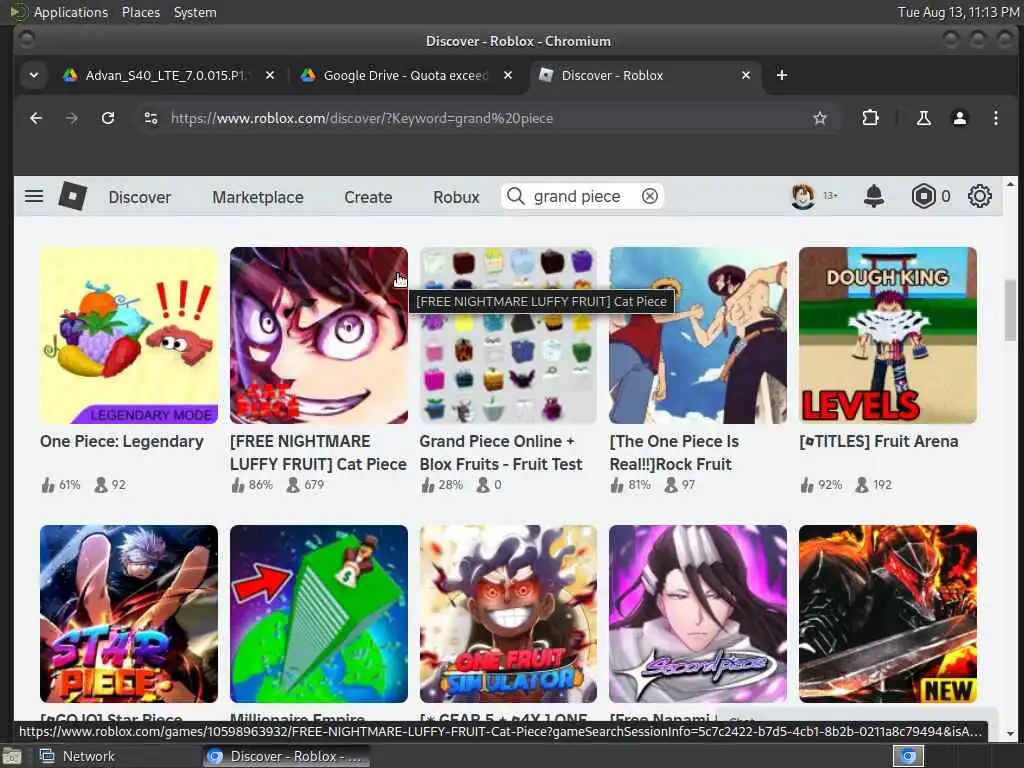This screenshot has height=768, width=1024.
Task: Click the magnifier search icon
Action: point(515,196)
